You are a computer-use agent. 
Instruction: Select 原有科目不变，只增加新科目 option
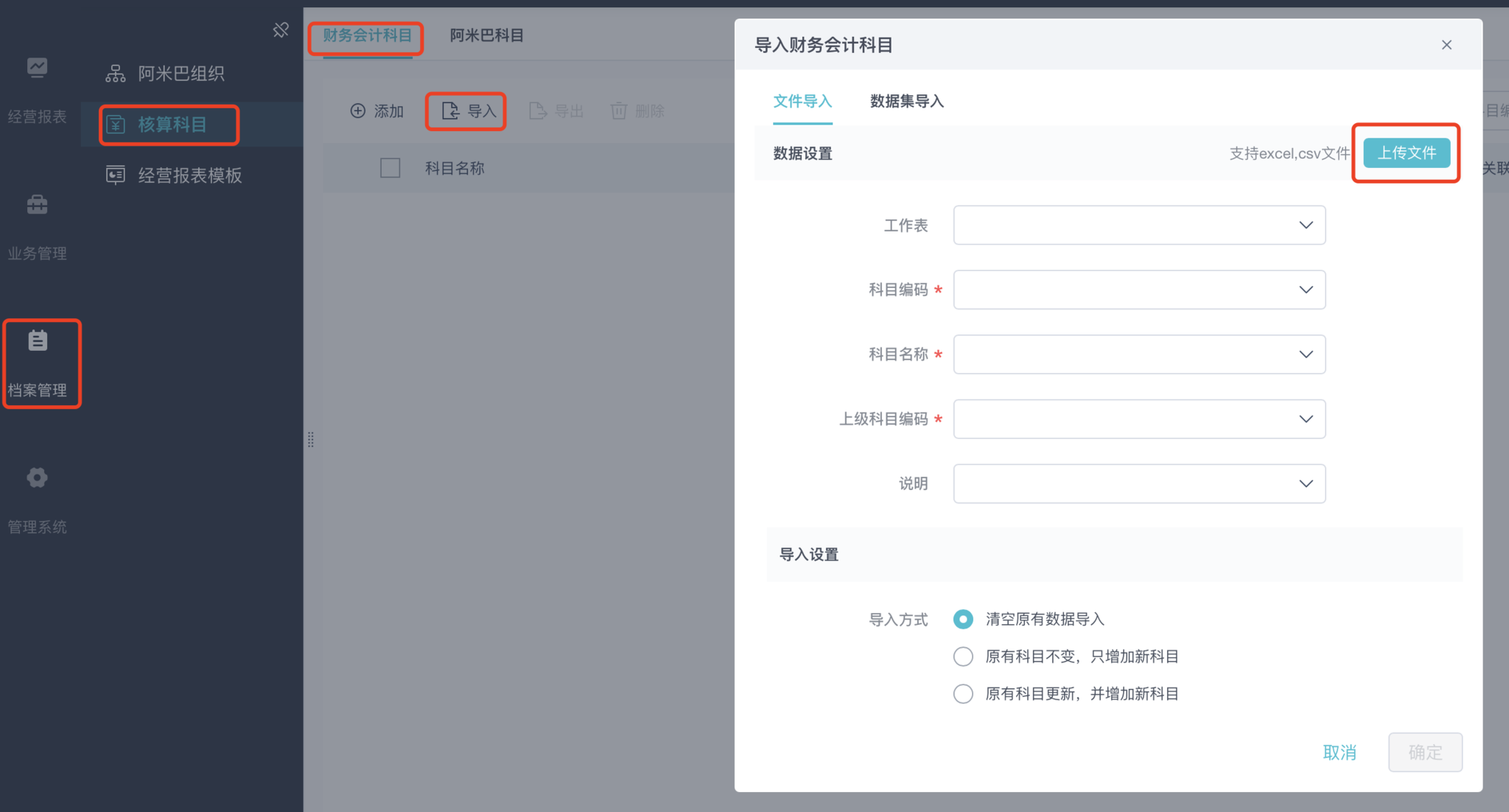click(x=963, y=657)
